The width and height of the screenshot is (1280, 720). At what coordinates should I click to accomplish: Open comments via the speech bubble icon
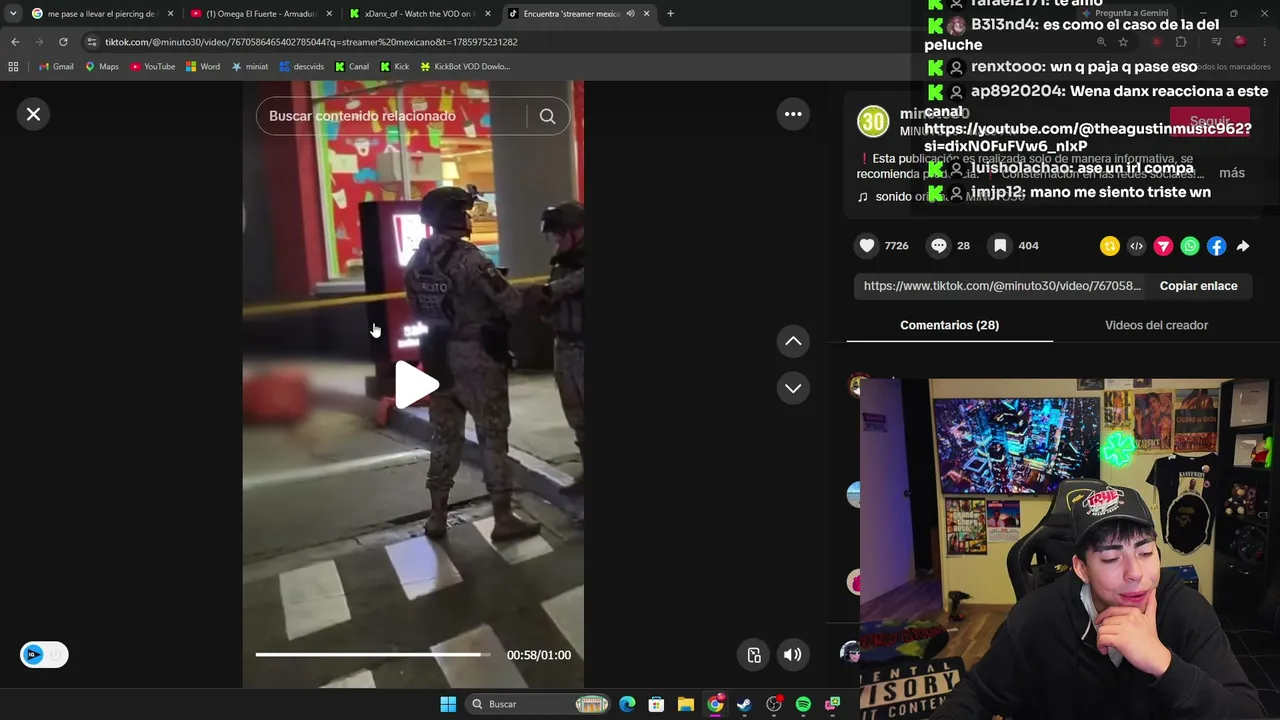[939, 246]
